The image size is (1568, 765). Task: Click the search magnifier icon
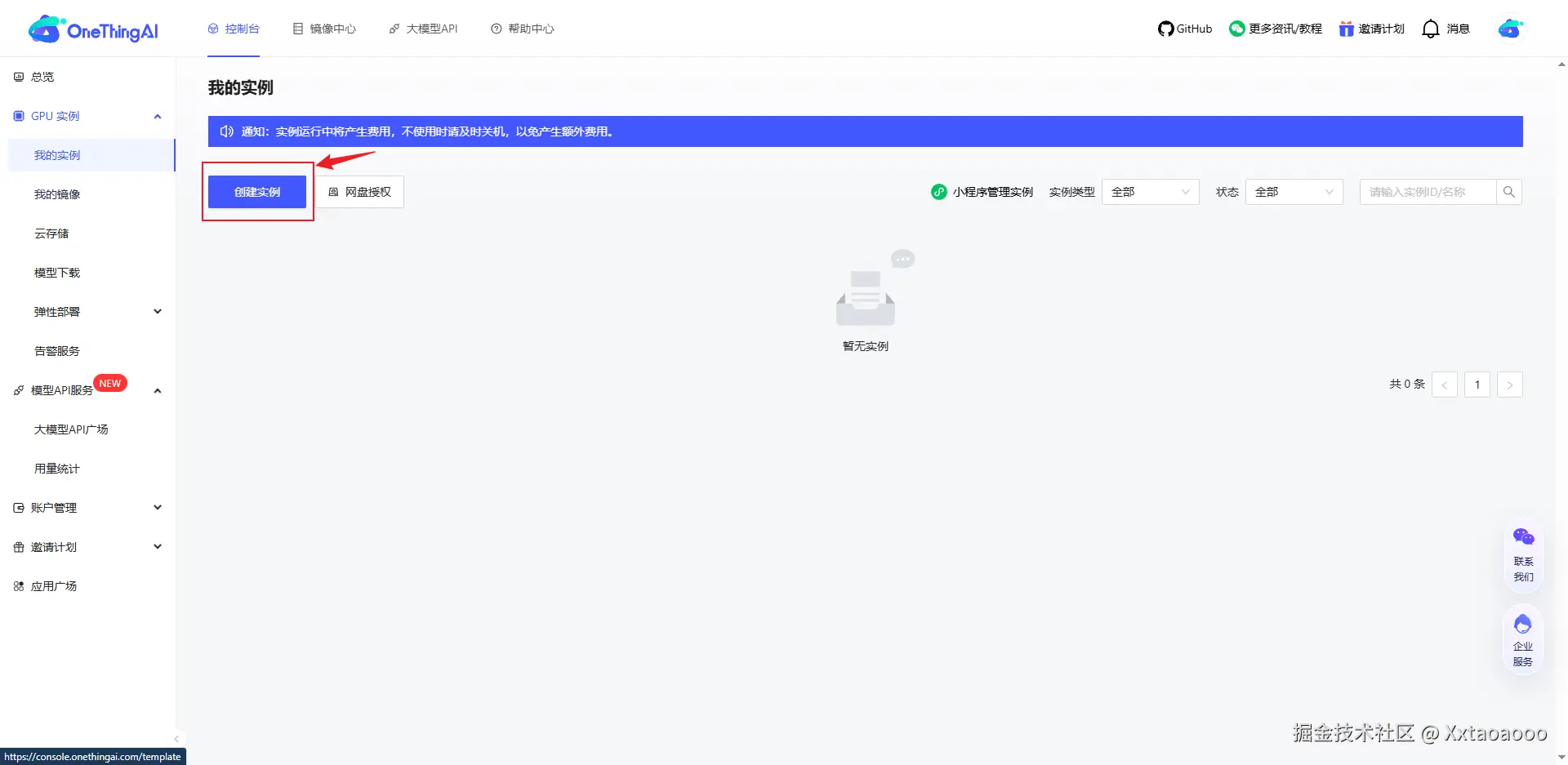click(1508, 192)
